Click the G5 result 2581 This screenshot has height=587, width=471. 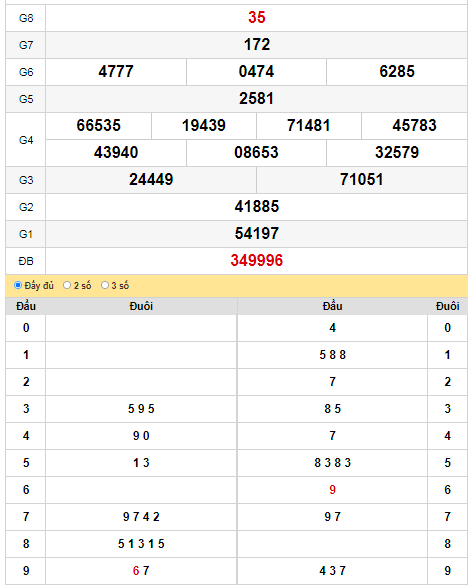(257, 99)
